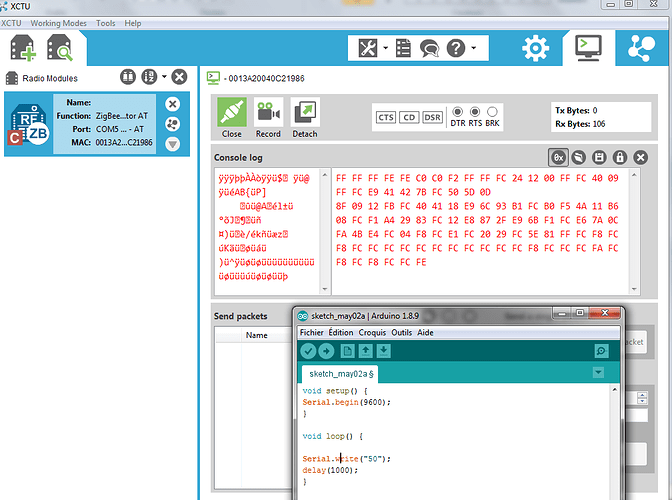Expand the sort modules dropdown arrow

click(164, 77)
